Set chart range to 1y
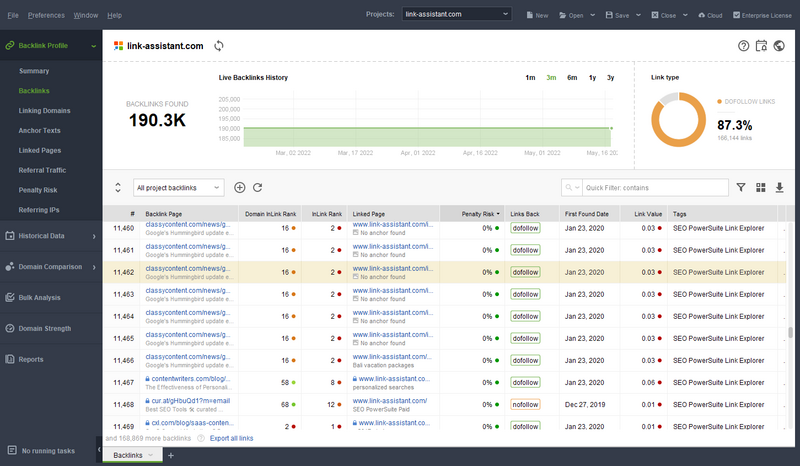The height and width of the screenshot is (466, 800). [592, 78]
